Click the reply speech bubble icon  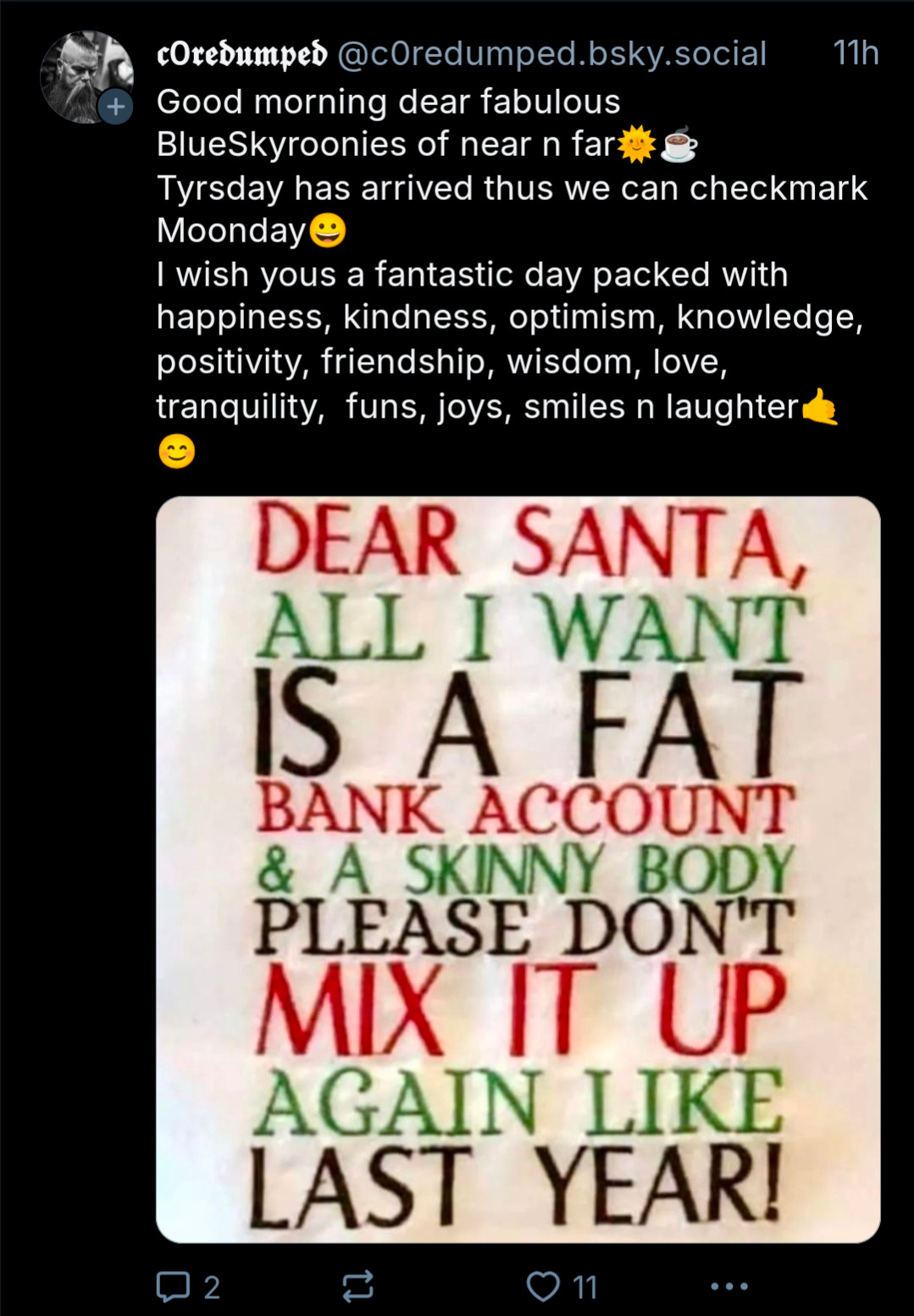(x=173, y=1286)
